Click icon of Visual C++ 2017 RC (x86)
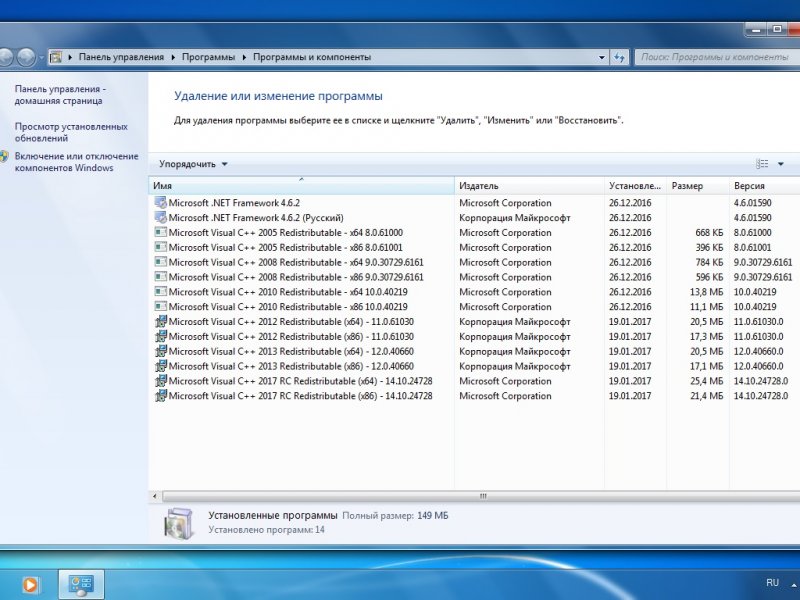Screen dimensions: 800x600 (x=160, y=395)
